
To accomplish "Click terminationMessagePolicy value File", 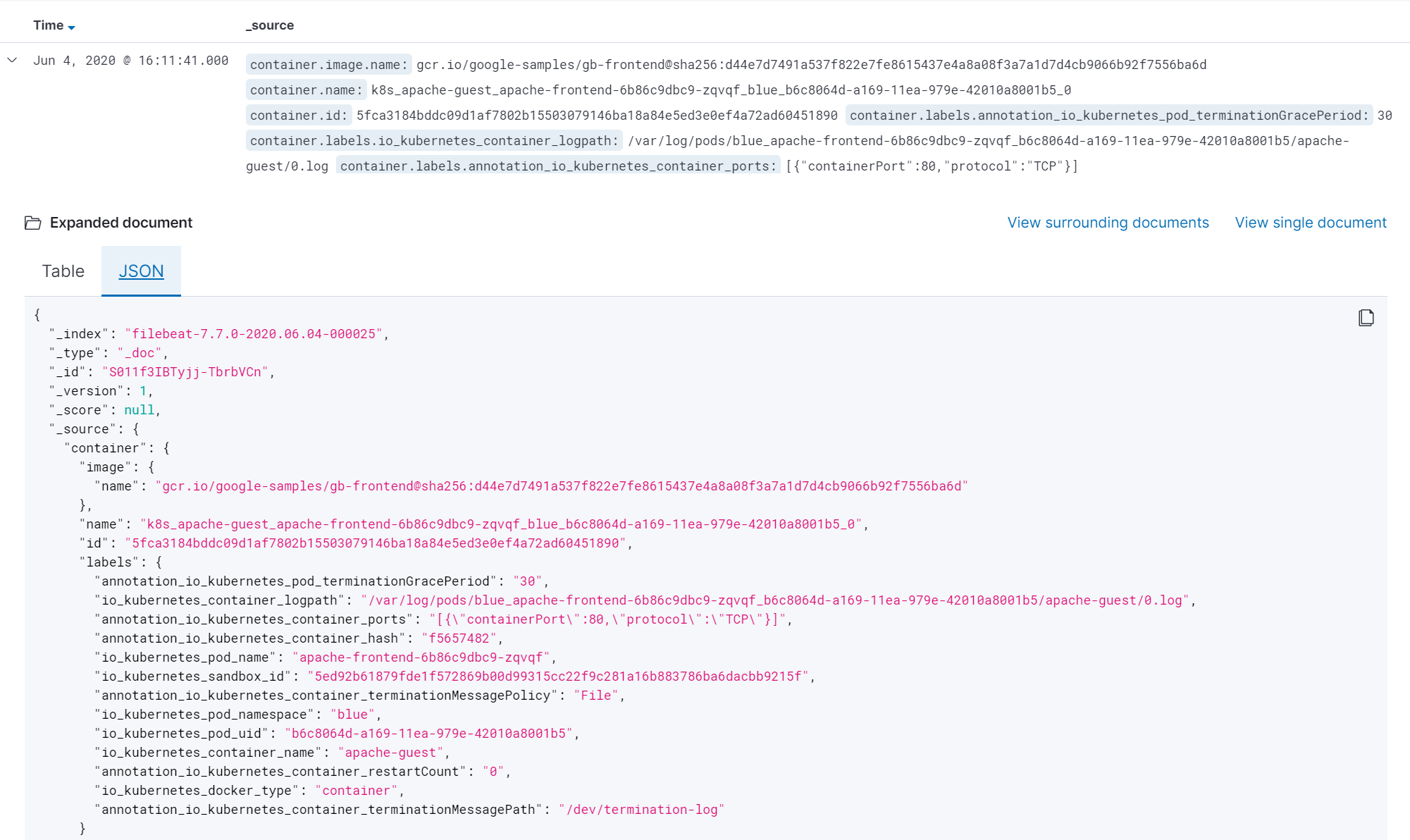I will [x=596, y=696].
